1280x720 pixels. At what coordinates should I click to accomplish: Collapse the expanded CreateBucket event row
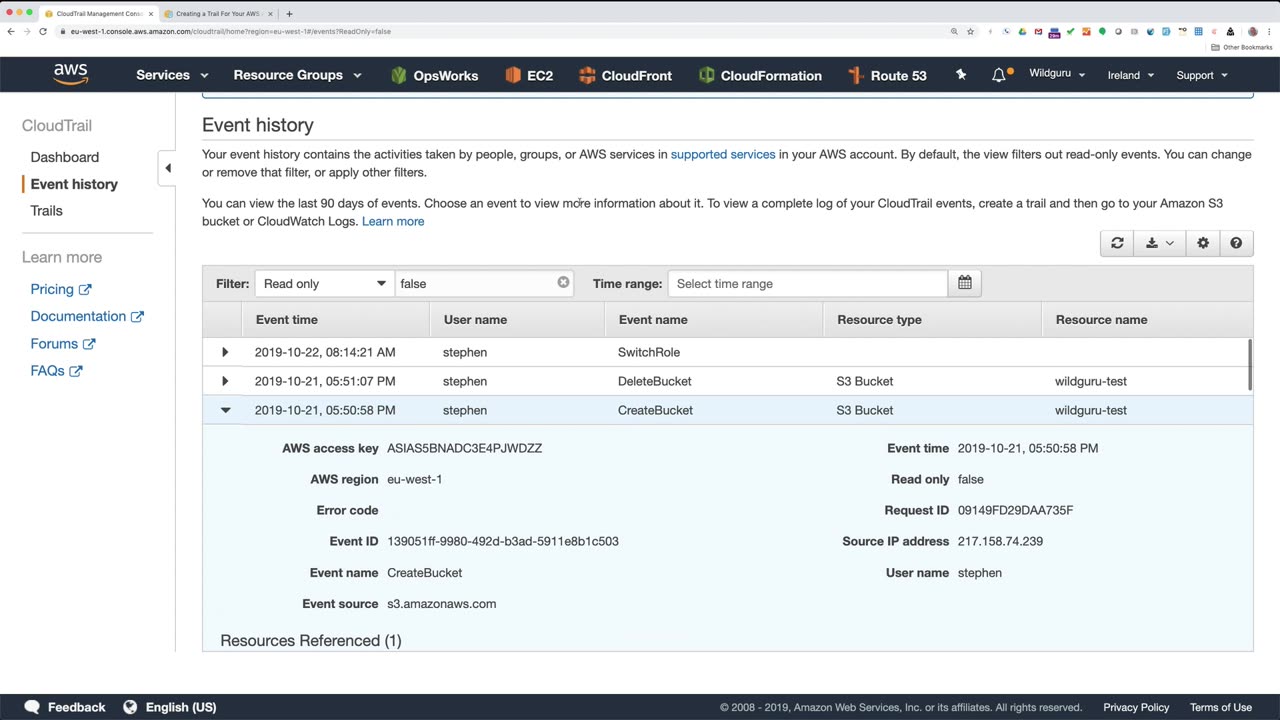pyautogui.click(x=225, y=410)
